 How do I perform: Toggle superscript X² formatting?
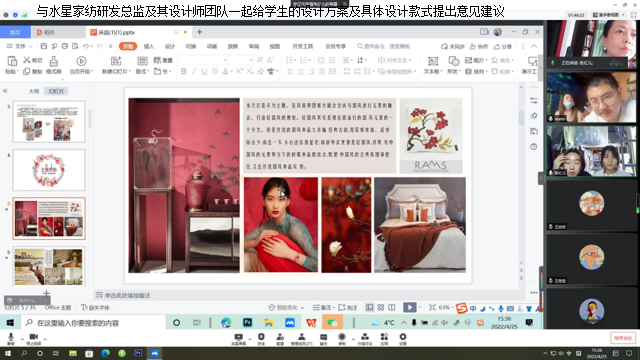tap(239, 71)
